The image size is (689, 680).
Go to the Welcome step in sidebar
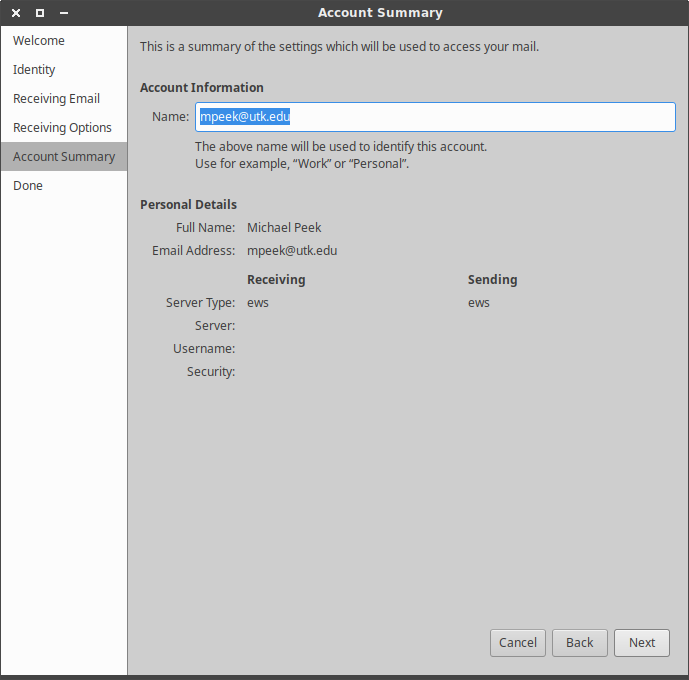[39, 41]
